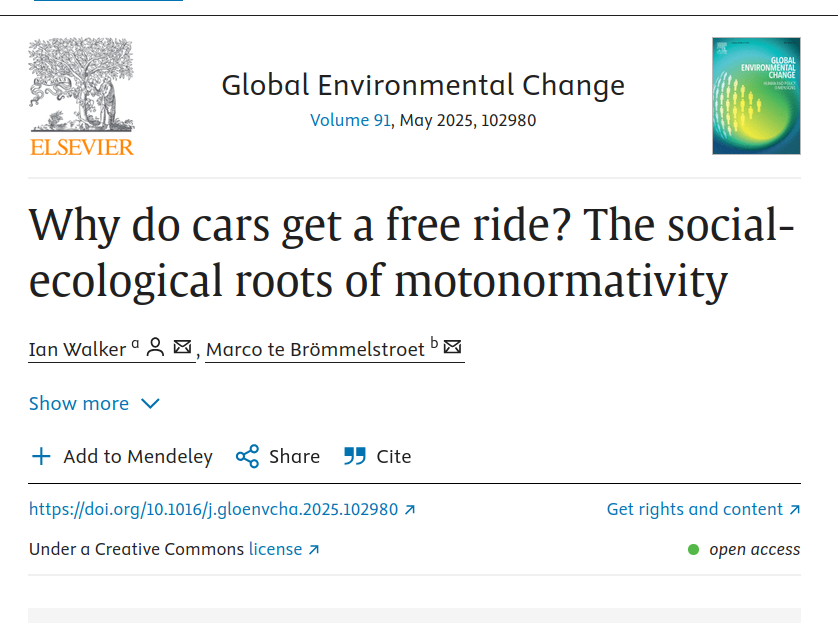Expand the Show more author information
This screenshot has height=623, width=838.
(x=79, y=404)
